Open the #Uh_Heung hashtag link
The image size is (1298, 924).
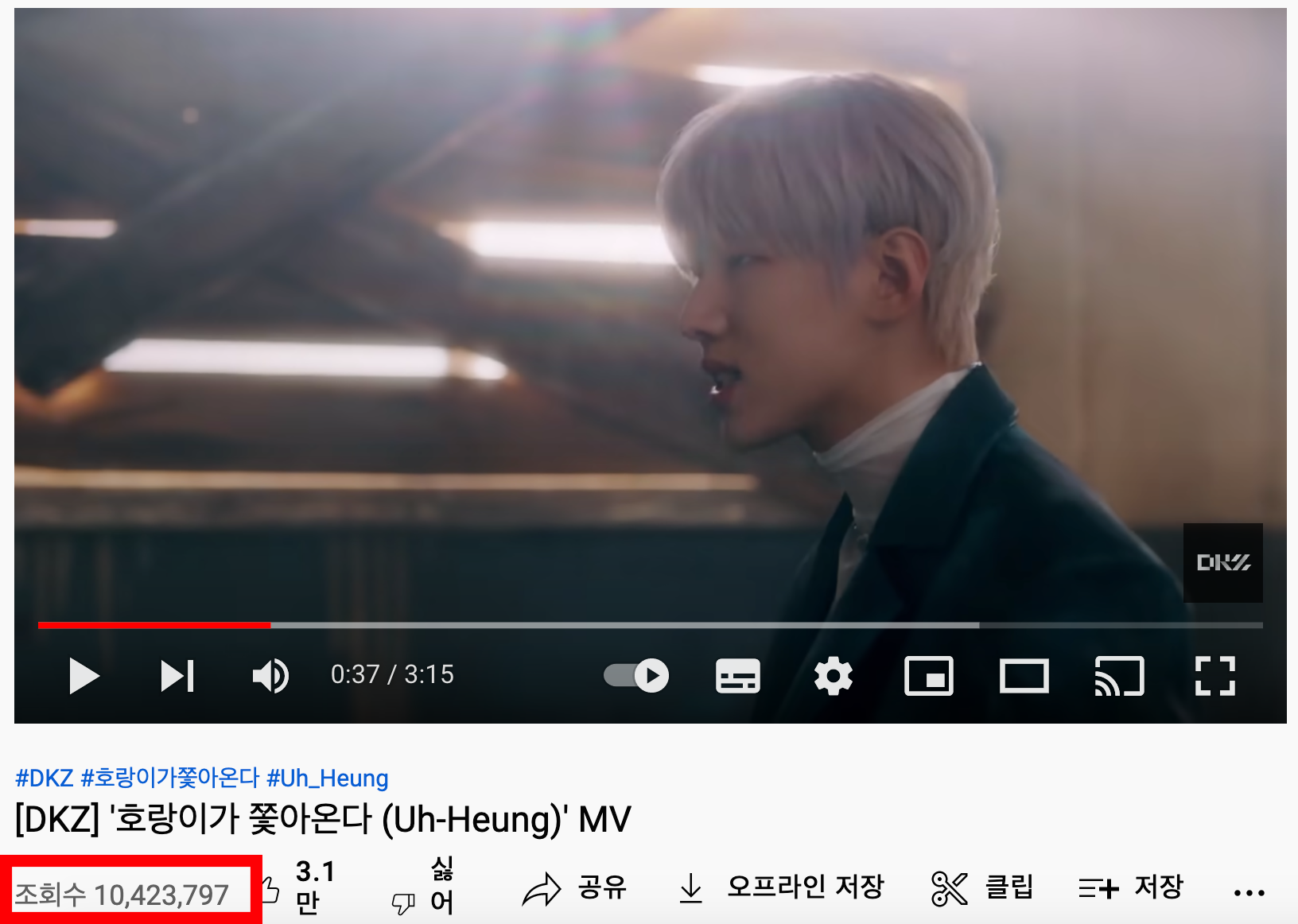click(327, 778)
